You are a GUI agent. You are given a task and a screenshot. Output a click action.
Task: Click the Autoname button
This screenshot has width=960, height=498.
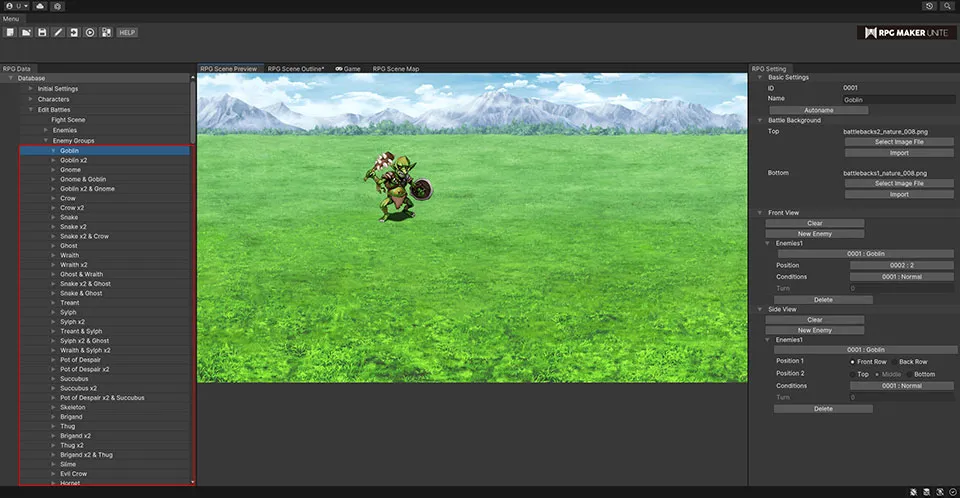pyautogui.click(x=818, y=110)
